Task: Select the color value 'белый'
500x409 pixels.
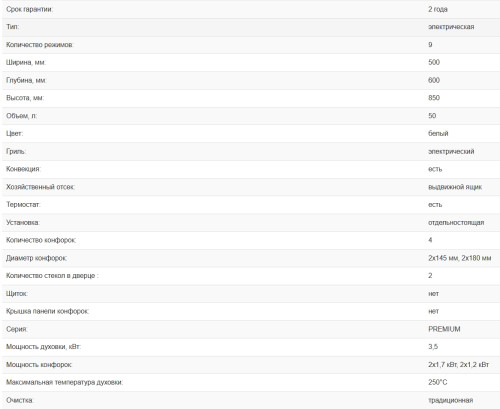Action: pyautogui.click(x=438, y=134)
